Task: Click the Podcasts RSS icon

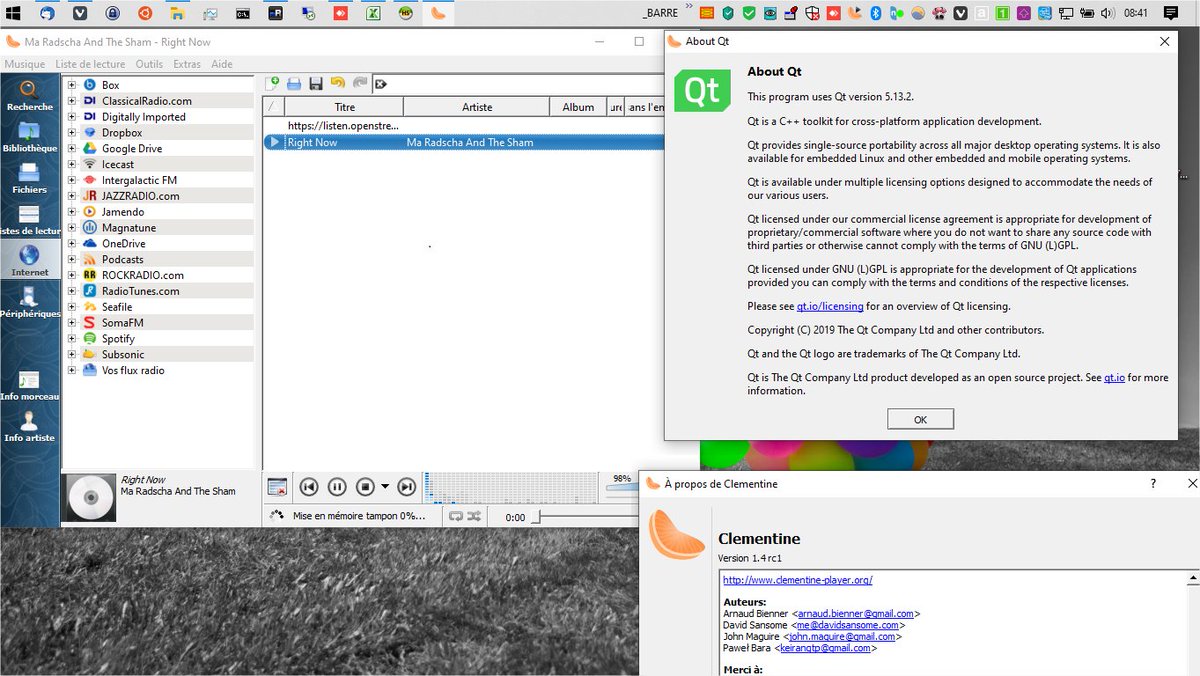Action: (89, 259)
